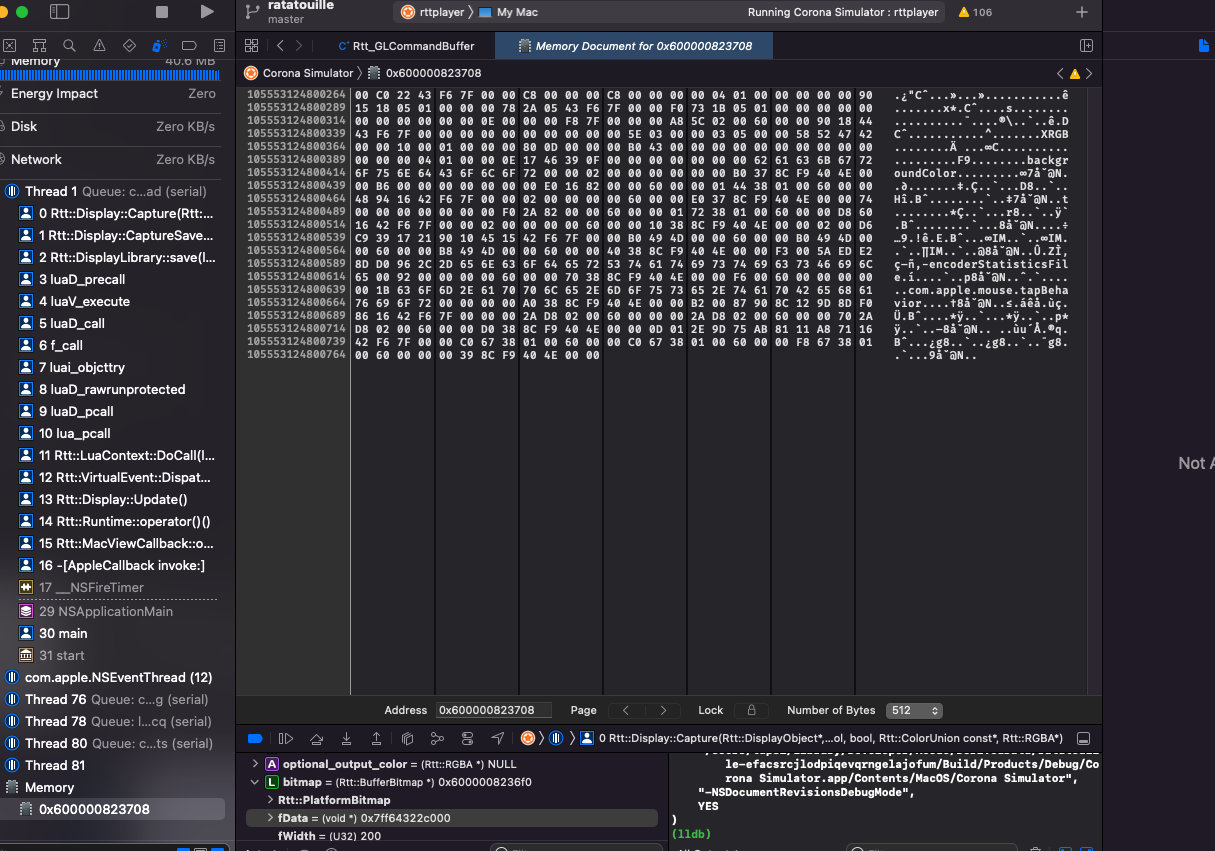The image size is (1215, 851).
Task: Click the plus Library button
Action: pos(1081,12)
